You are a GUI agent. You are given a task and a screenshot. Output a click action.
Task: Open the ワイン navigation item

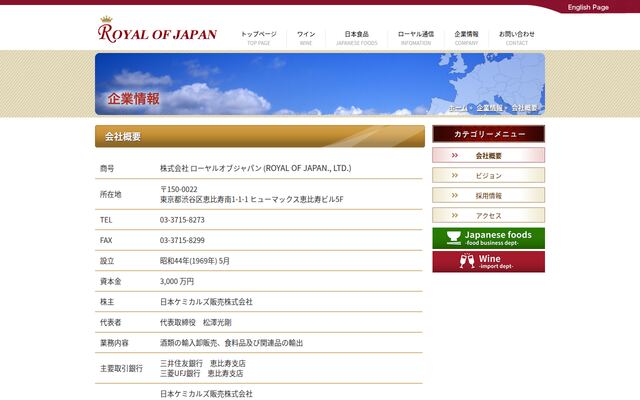[x=306, y=38]
